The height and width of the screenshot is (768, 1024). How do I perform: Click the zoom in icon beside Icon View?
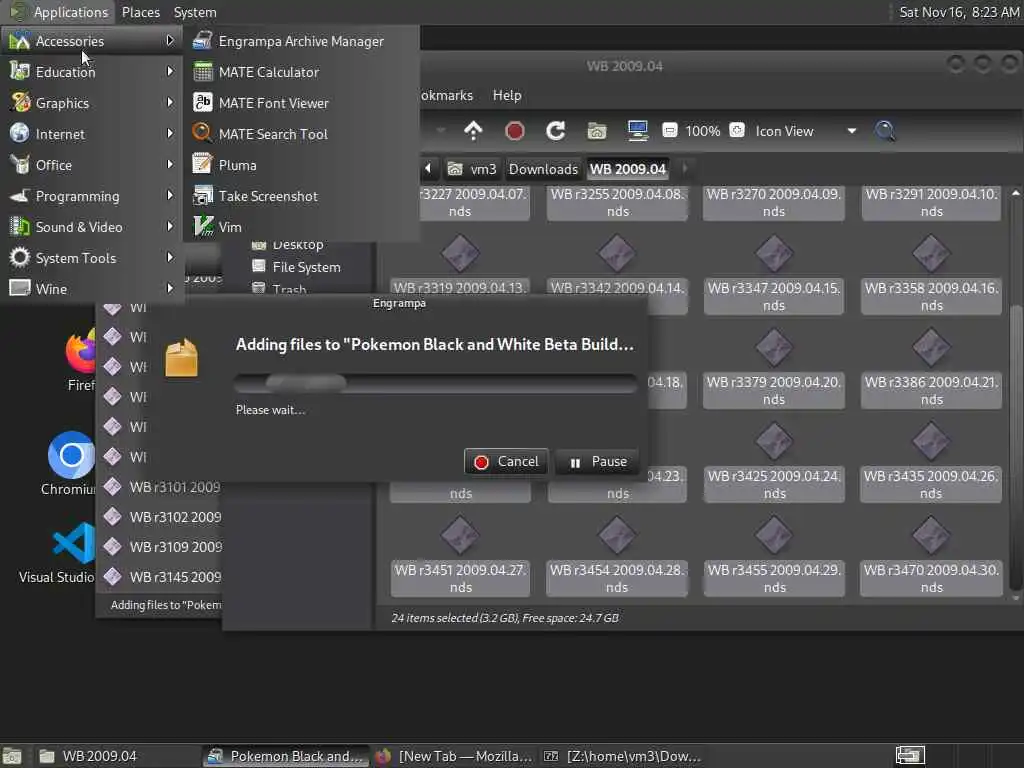(x=737, y=131)
